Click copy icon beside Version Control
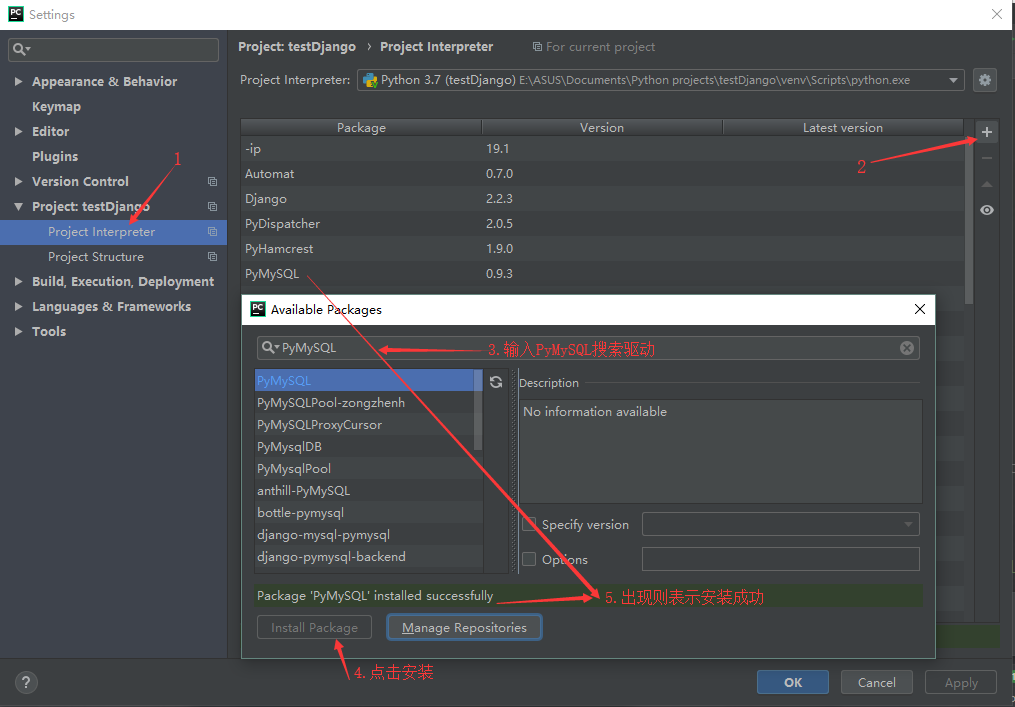Viewport: 1015px width, 707px height. point(212,182)
